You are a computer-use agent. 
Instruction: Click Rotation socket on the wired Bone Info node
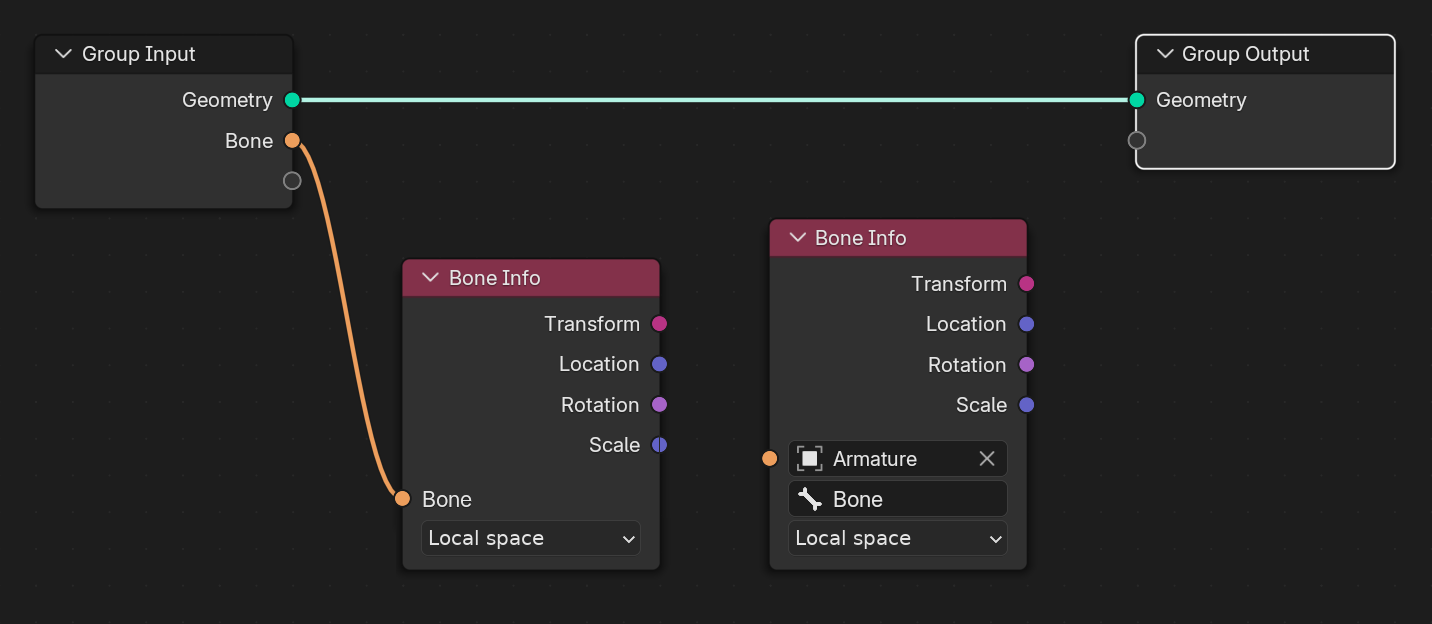pyautogui.click(x=659, y=405)
